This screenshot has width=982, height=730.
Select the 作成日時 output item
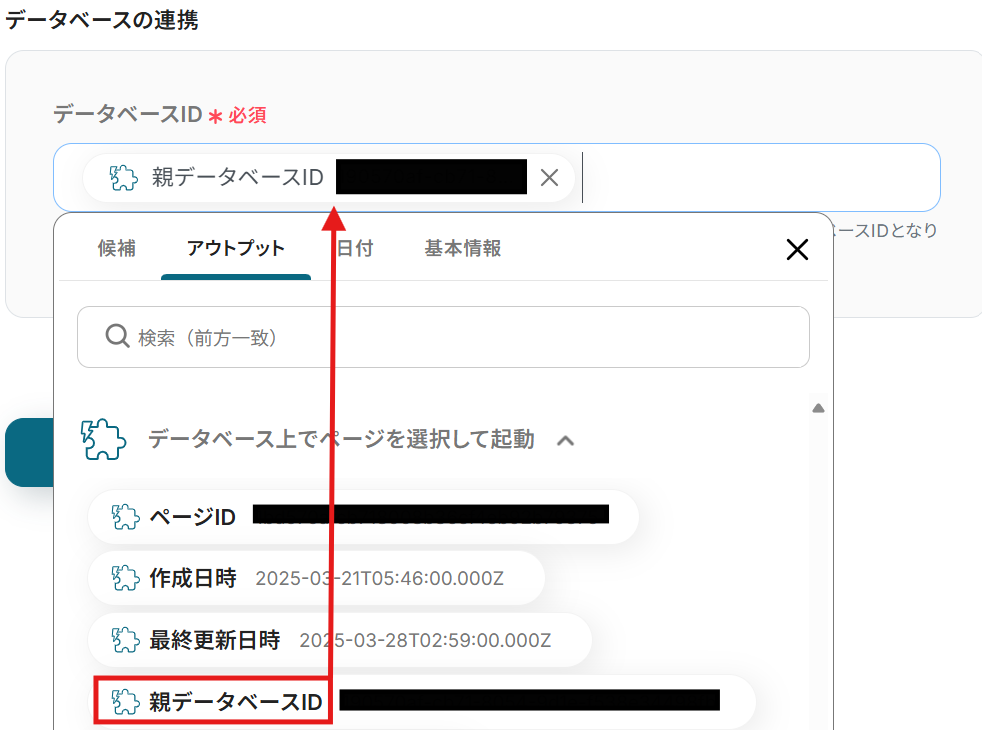coord(316,578)
